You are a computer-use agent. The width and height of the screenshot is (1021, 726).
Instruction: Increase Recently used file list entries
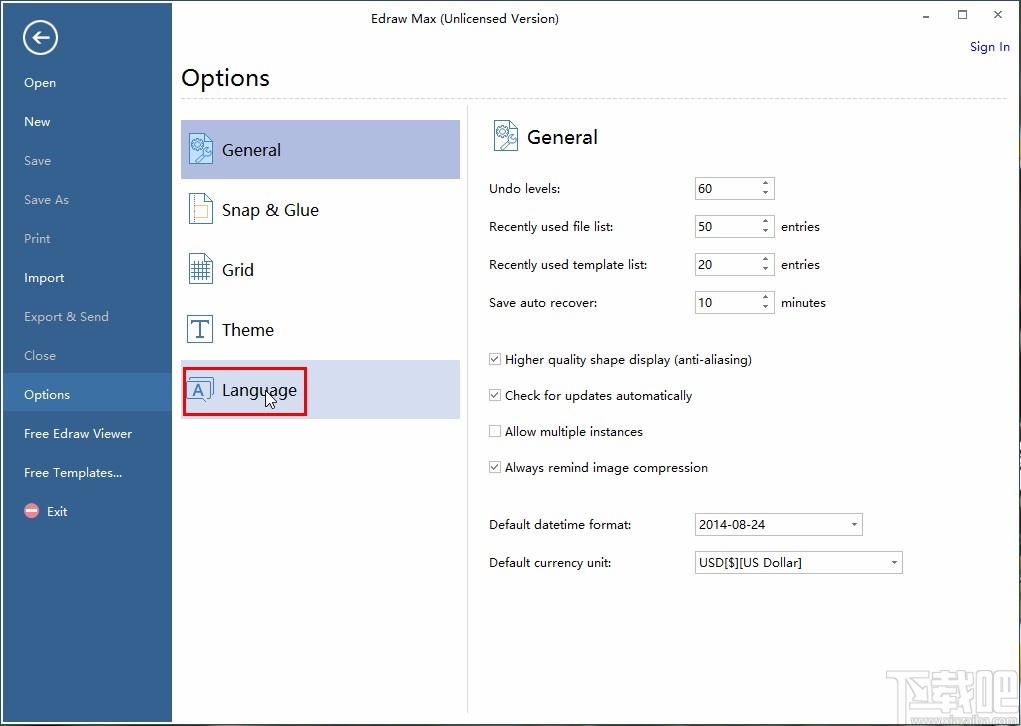point(766,221)
